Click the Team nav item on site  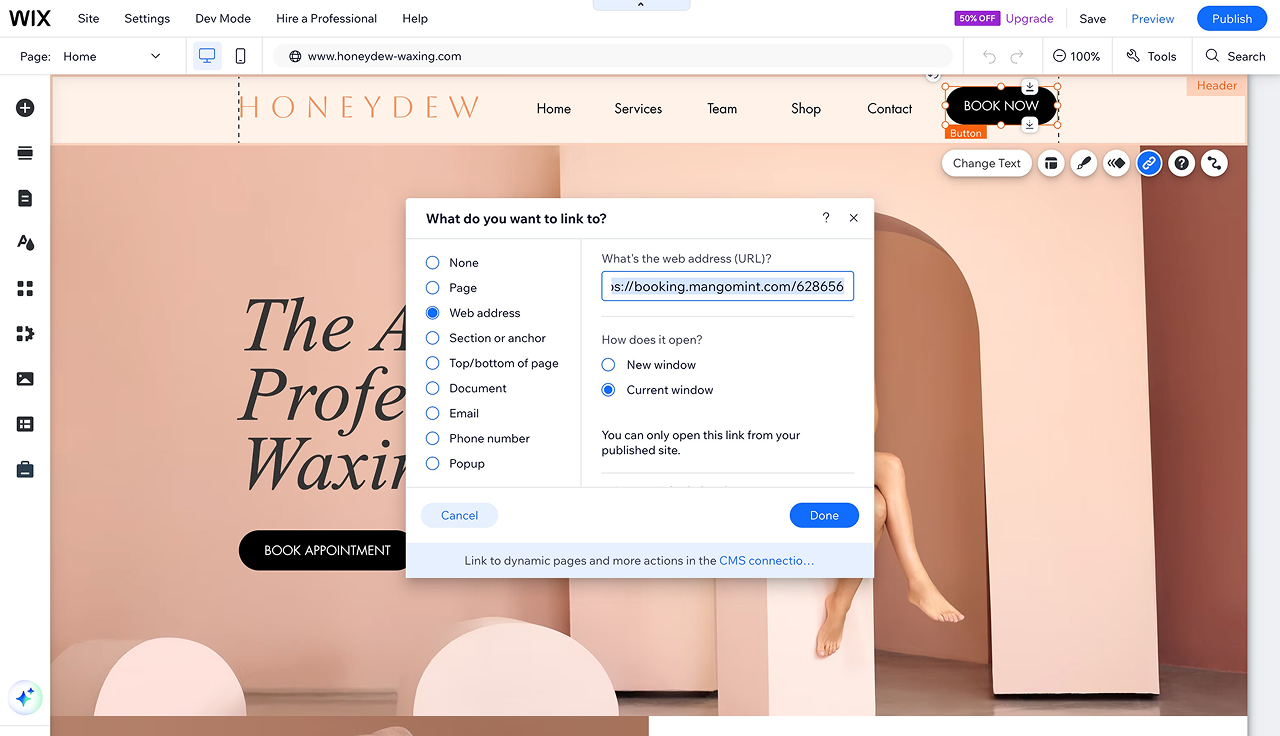[722, 109]
